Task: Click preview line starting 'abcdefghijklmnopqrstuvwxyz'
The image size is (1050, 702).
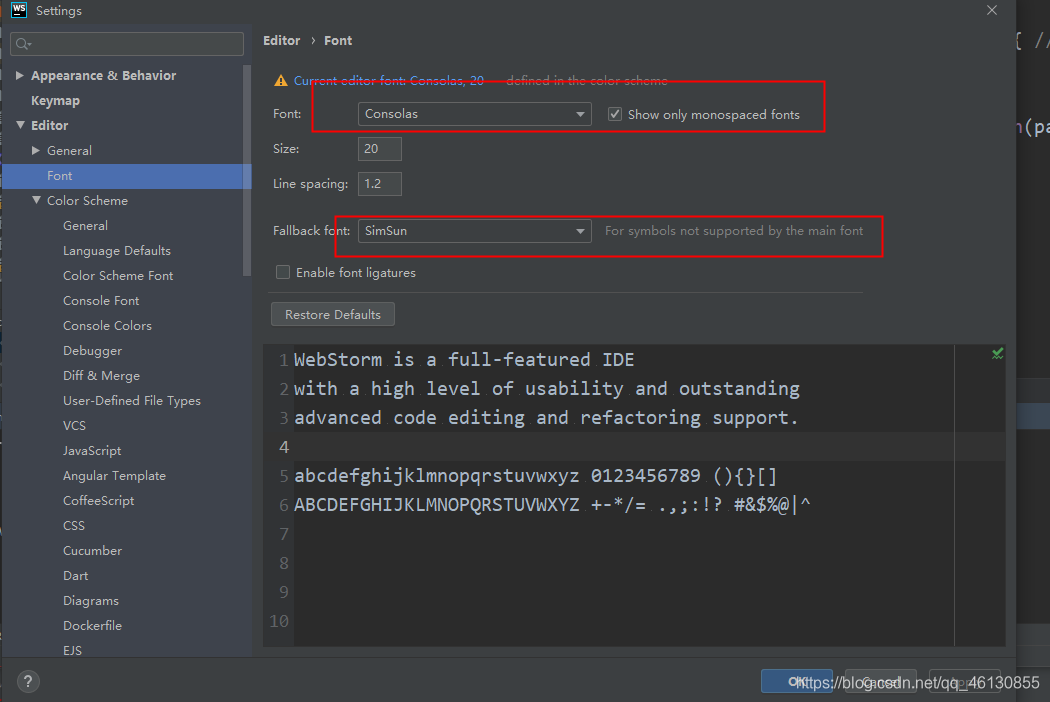Action: point(536,476)
